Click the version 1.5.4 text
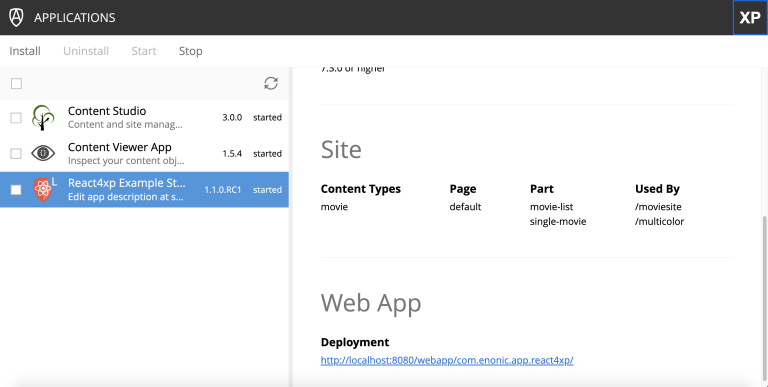The width and height of the screenshot is (768, 387). (232, 153)
